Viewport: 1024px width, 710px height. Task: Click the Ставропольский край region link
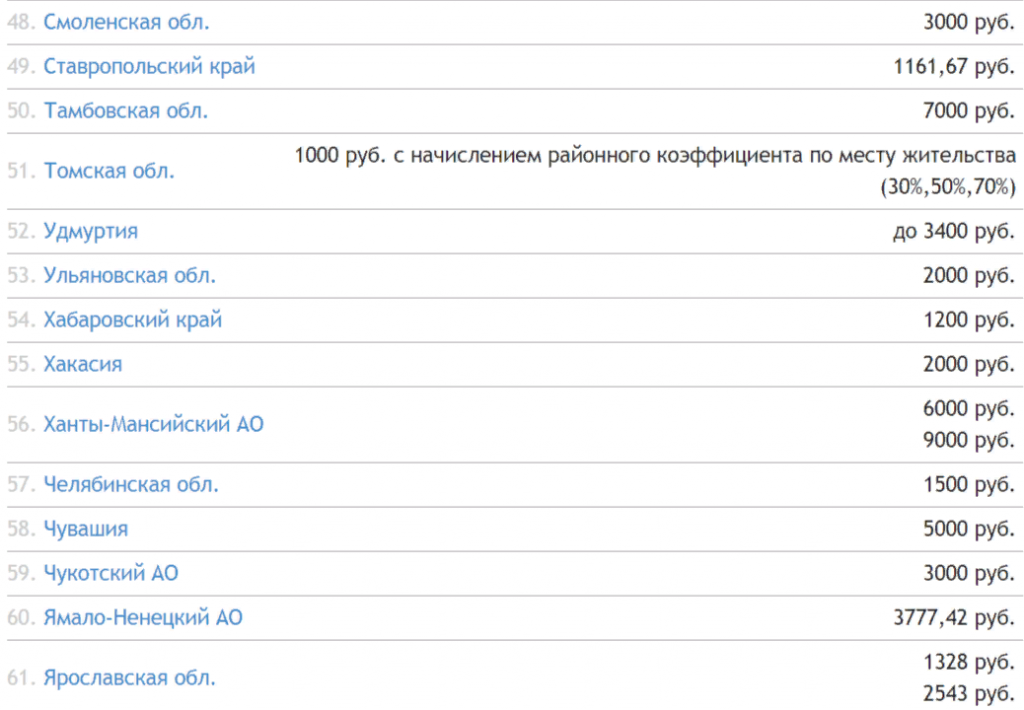[x=149, y=67]
